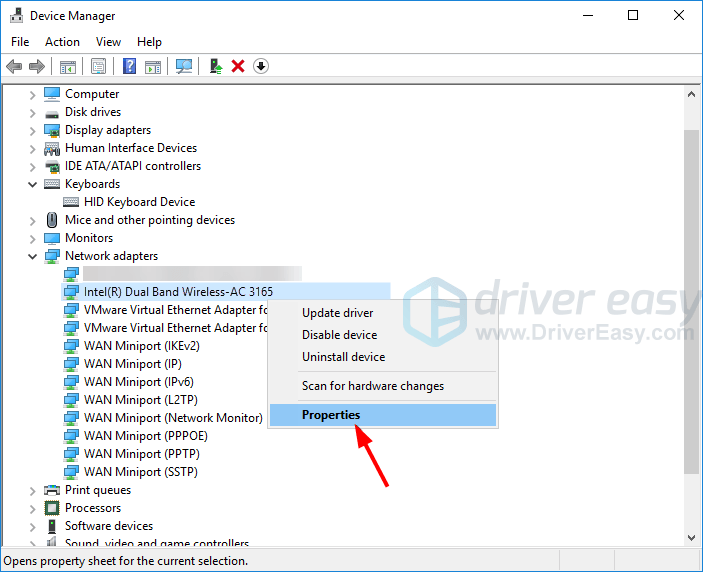The image size is (703, 572).
Task: Click the red X Uninstall device icon
Action: pos(238,66)
